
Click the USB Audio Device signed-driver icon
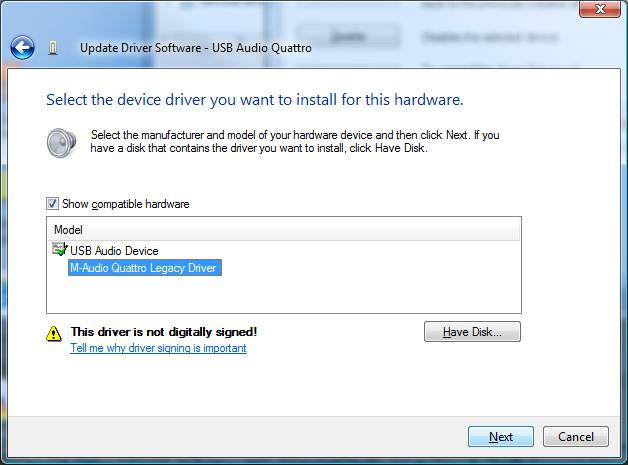[59, 250]
